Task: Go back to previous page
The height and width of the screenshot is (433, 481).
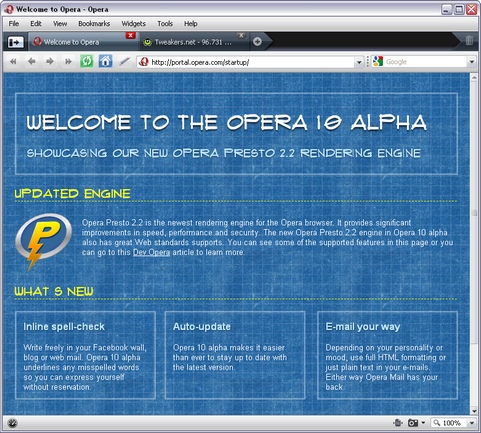Action: [32, 61]
